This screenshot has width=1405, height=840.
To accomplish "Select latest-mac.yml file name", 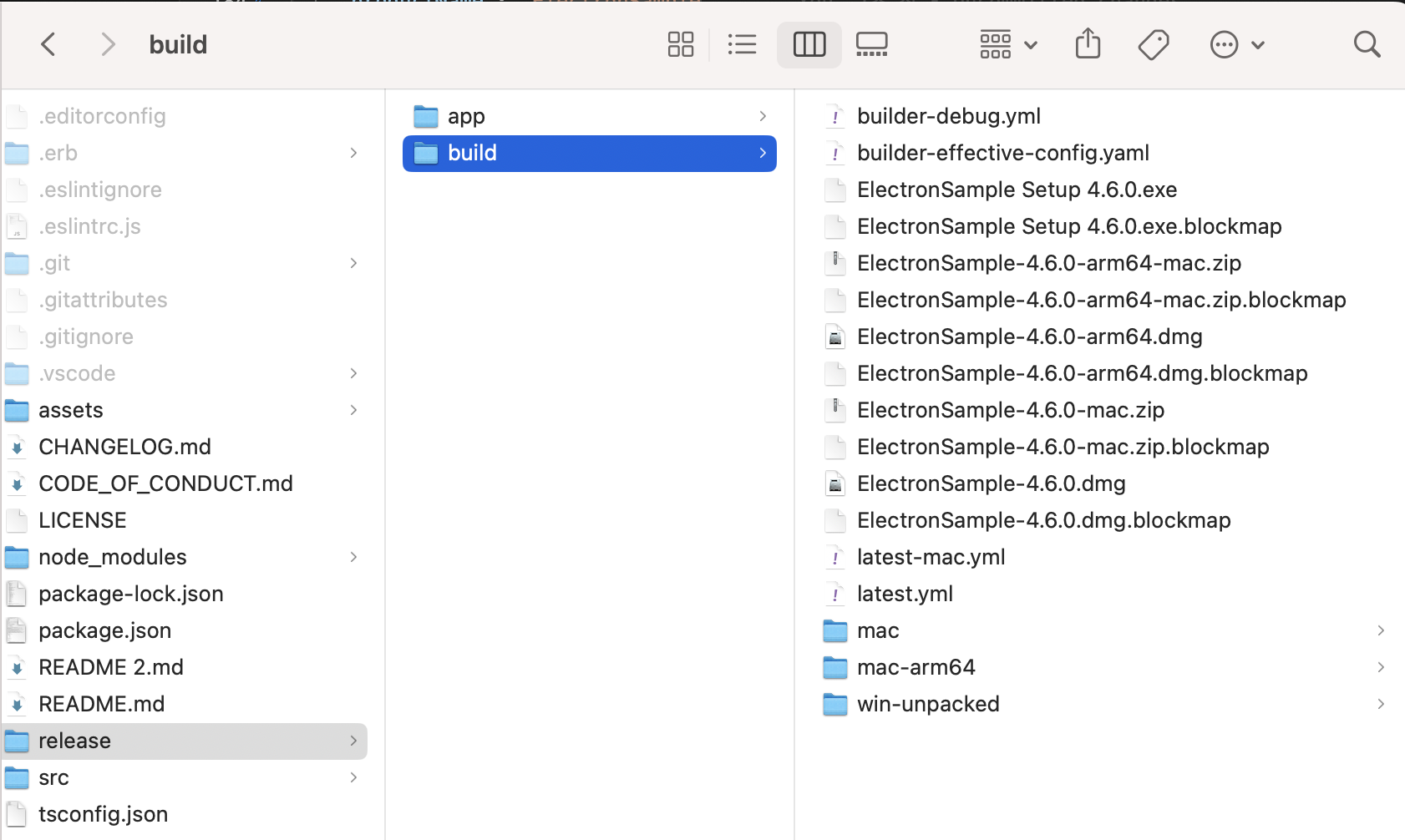I will [931, 557].
